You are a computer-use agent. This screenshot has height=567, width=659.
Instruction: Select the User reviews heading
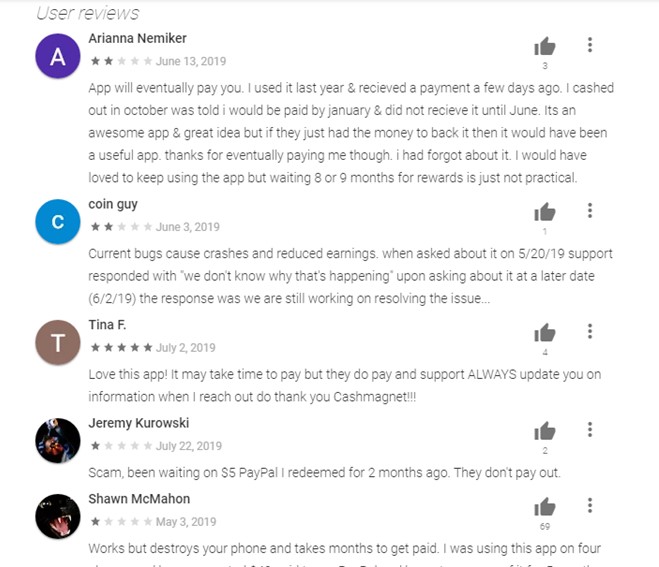pyautogui.click(x=88, y=13)
